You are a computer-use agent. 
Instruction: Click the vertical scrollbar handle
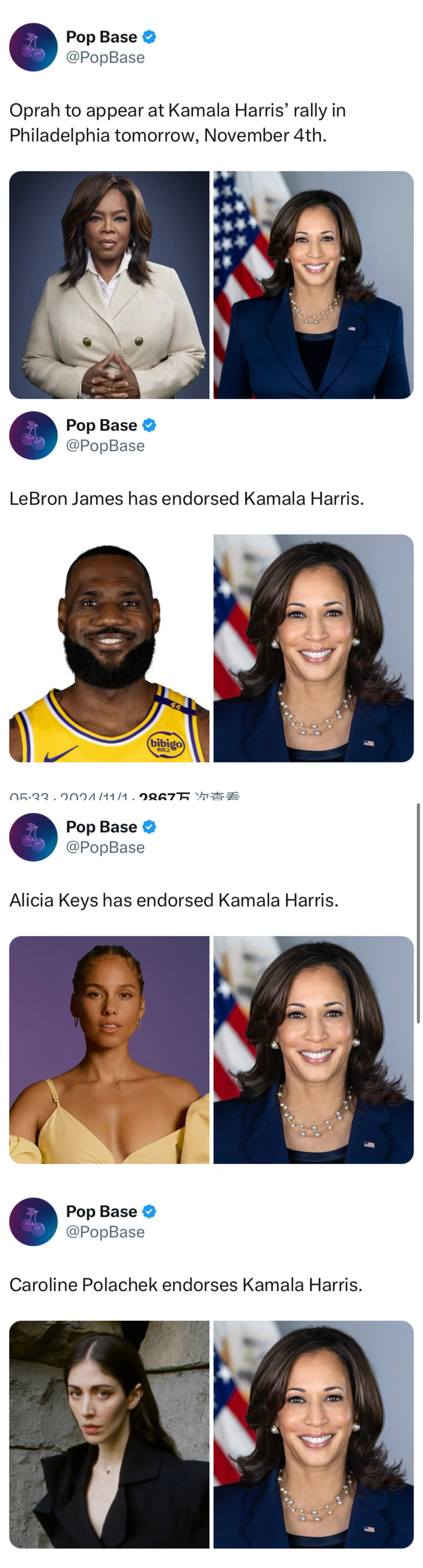(418, 913)
